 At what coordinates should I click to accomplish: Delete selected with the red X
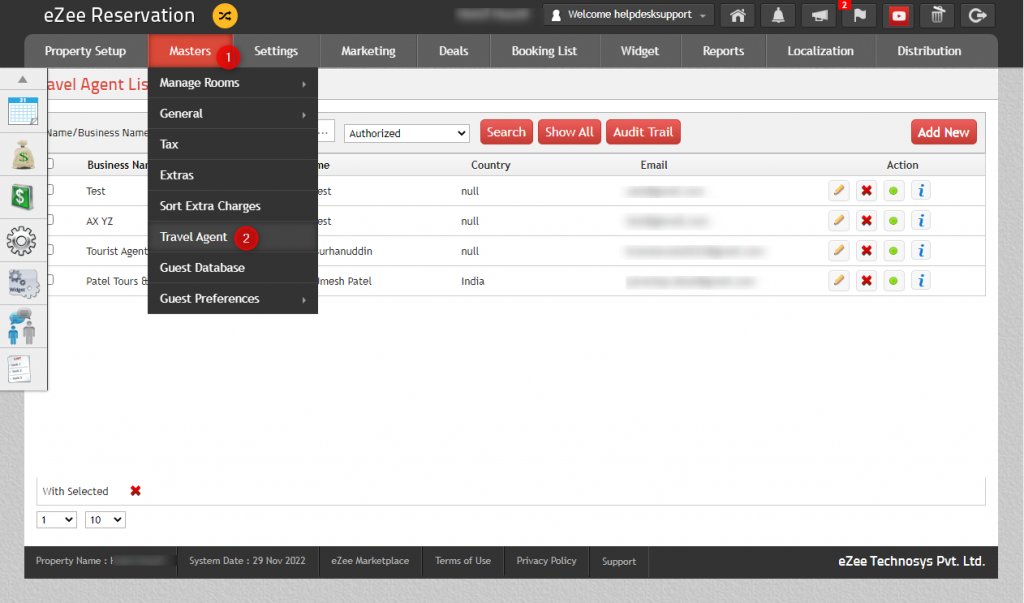(x=135, y=491)
